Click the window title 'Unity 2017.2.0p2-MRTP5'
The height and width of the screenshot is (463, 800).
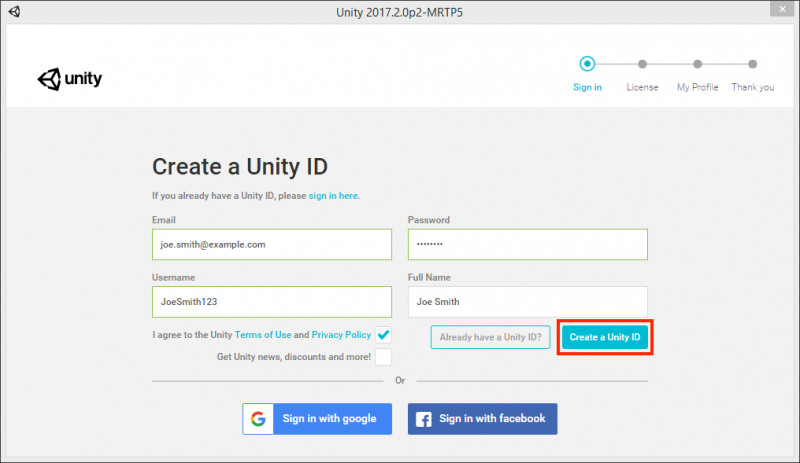pos(399,12)
